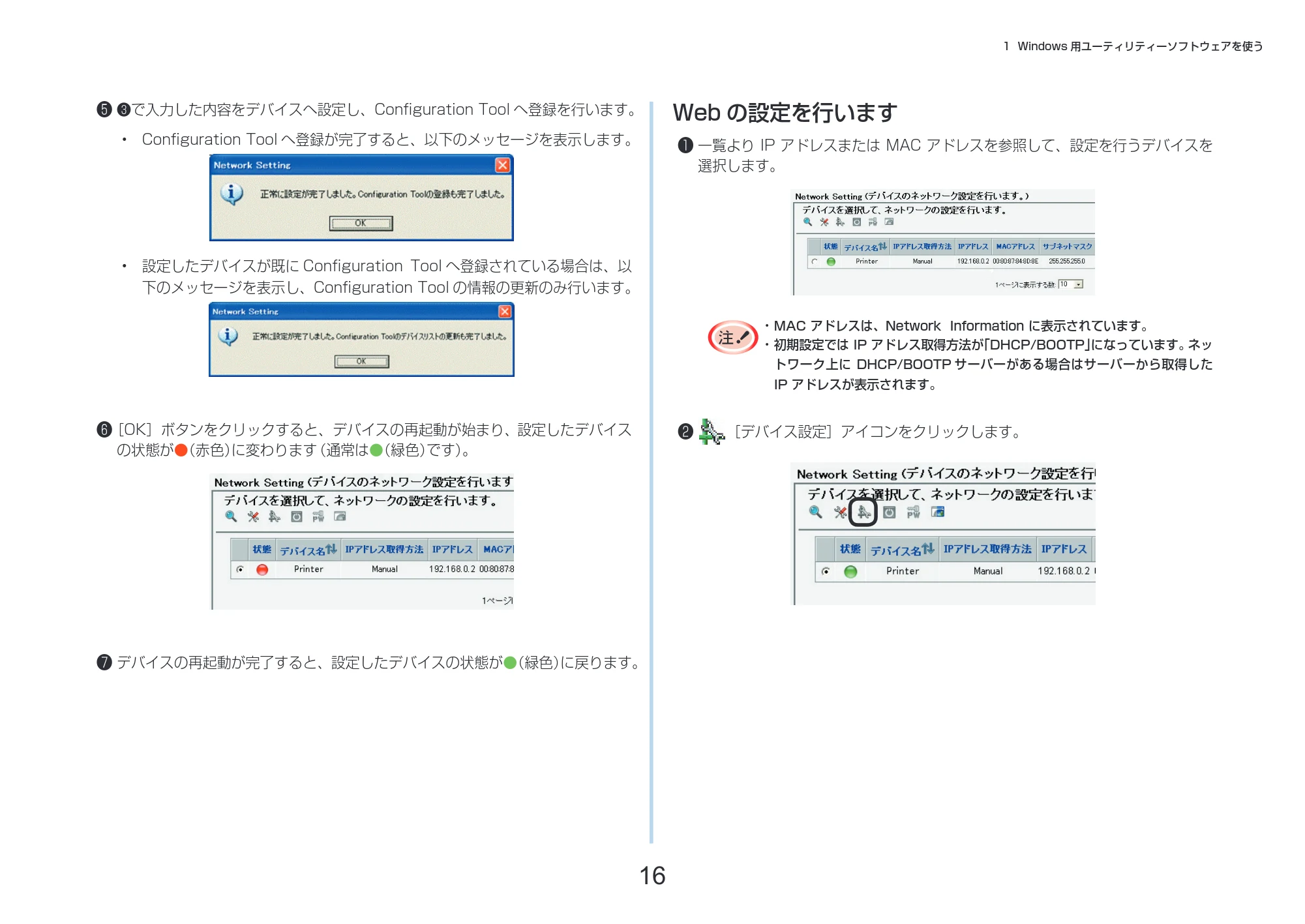The image size is (1305, 924).
Task: Click the web page icon in the red-status panel
Action: [340, 516]
